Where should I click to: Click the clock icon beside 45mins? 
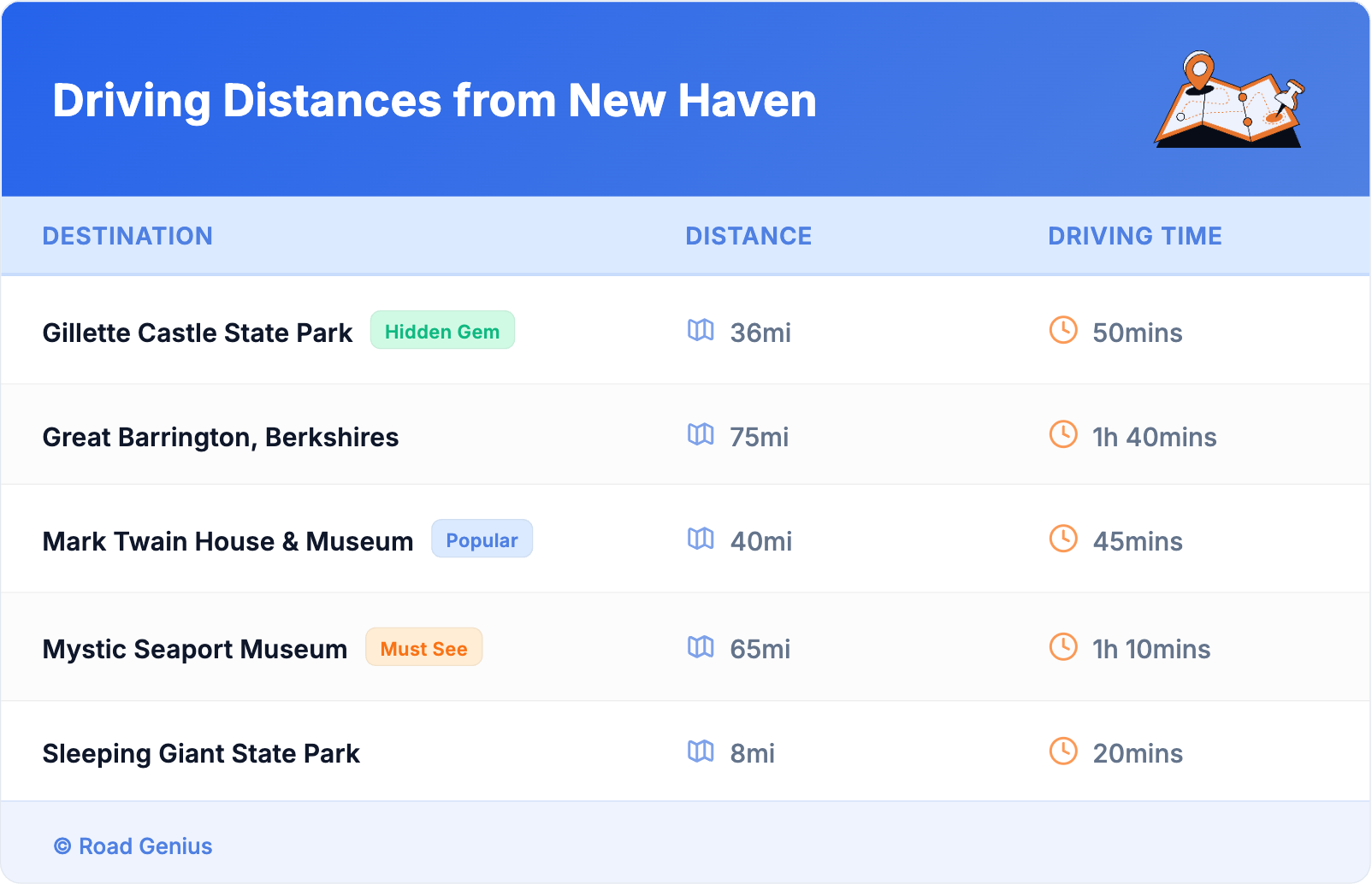click(1063, 539)
